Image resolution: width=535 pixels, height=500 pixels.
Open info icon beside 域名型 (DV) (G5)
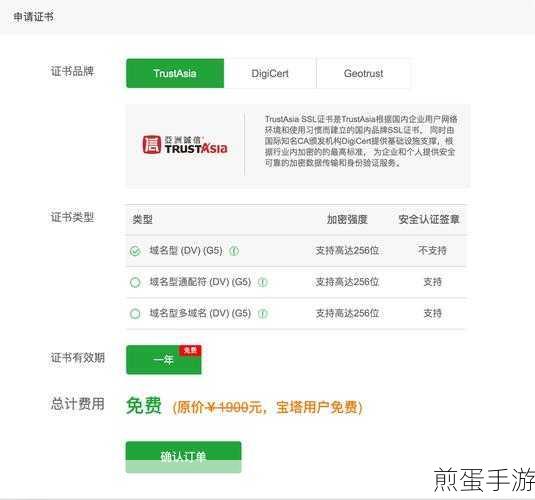(234, 251)
